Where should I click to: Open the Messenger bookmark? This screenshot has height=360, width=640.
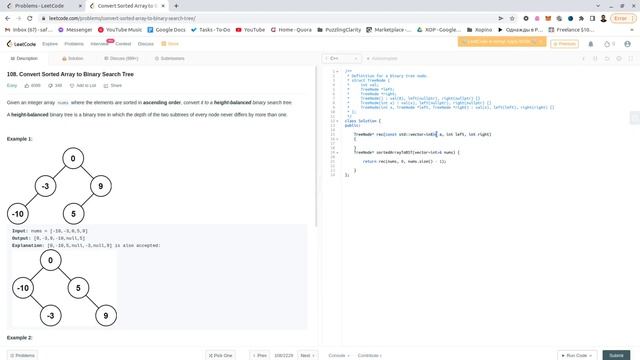point(75,30)
